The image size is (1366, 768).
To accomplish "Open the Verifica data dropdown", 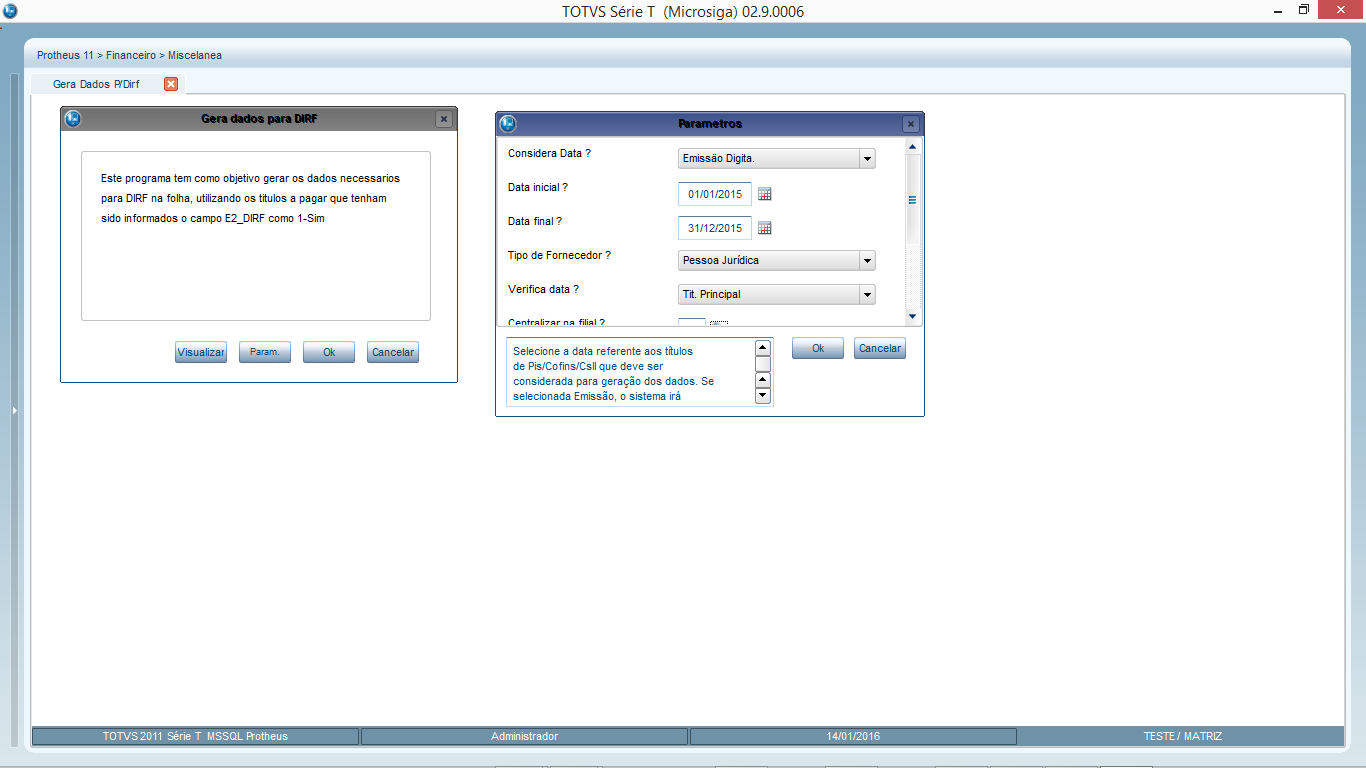I will coord(866,295).
